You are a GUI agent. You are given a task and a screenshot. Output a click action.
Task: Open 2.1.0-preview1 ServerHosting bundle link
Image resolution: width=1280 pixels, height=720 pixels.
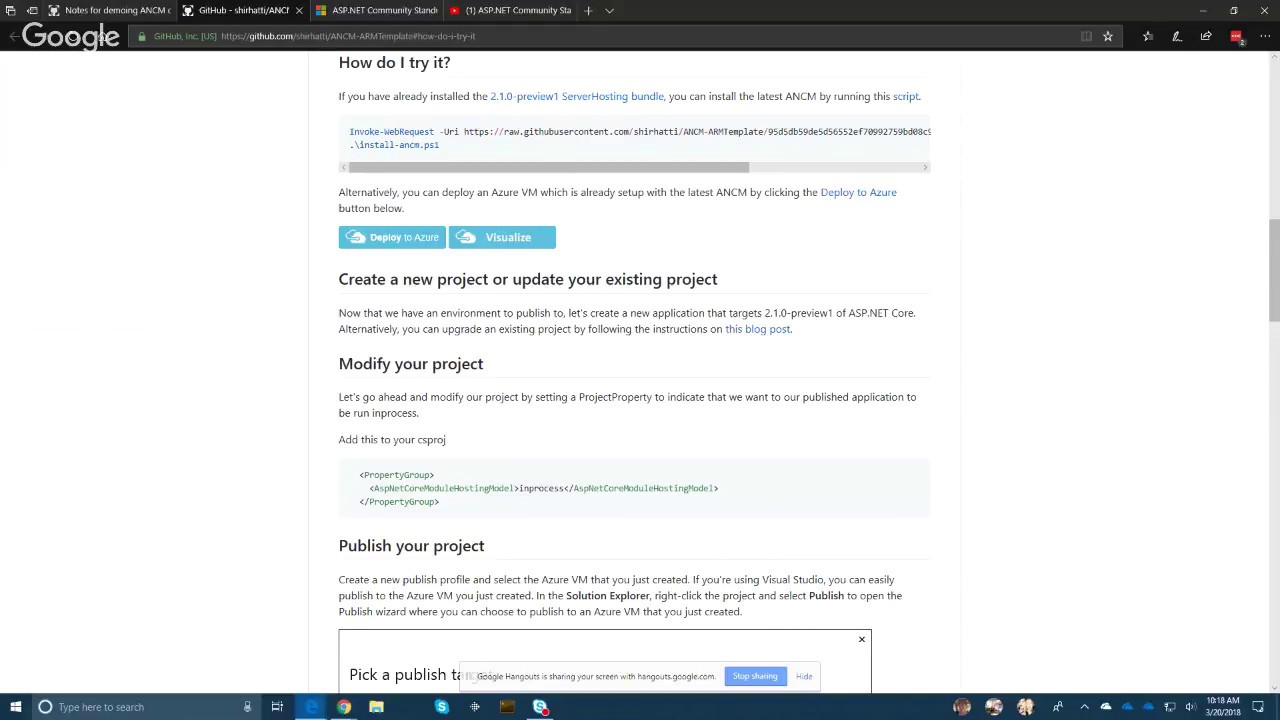(577, 96)
